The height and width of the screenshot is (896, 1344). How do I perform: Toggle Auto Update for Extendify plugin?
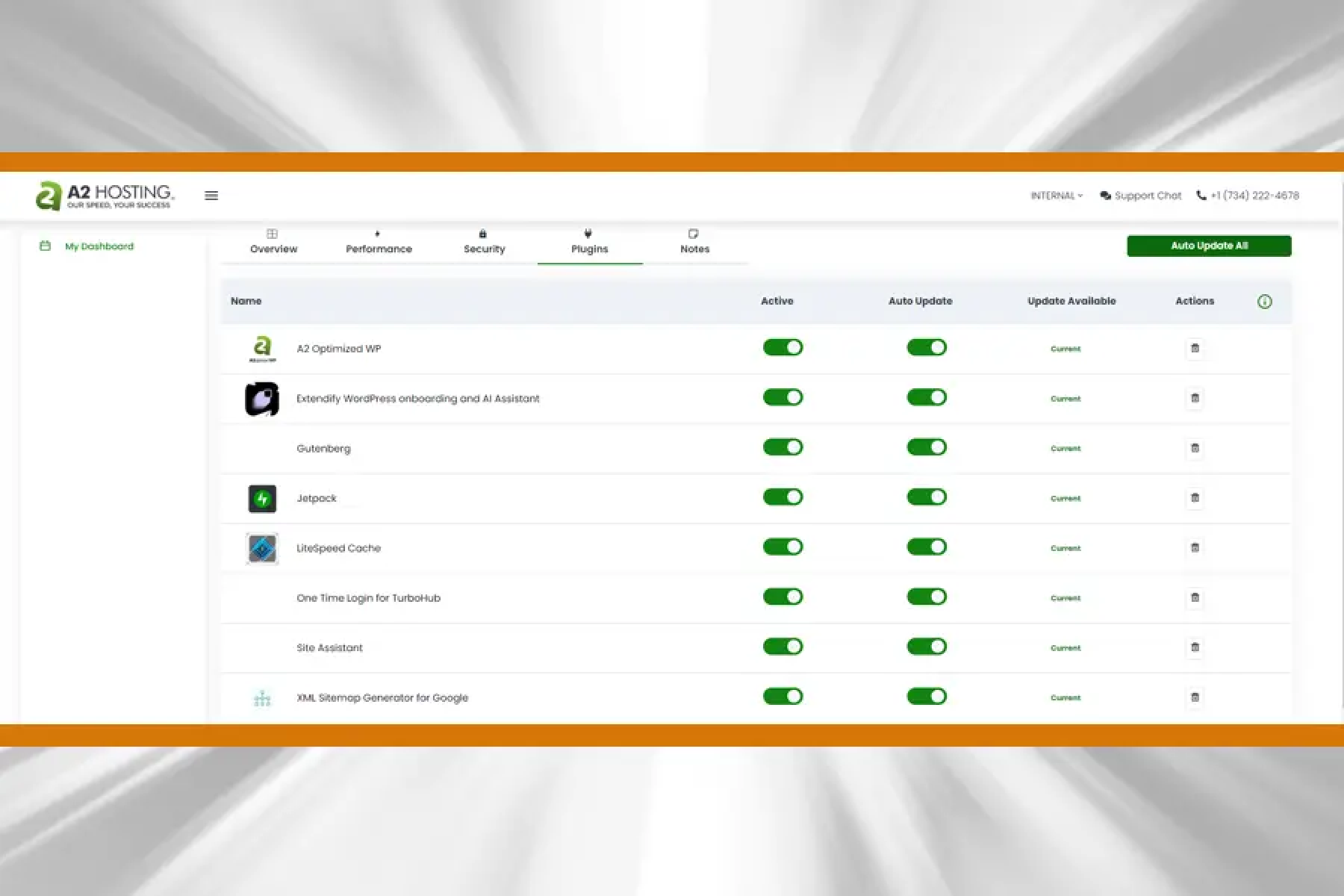tap(927, 397)
